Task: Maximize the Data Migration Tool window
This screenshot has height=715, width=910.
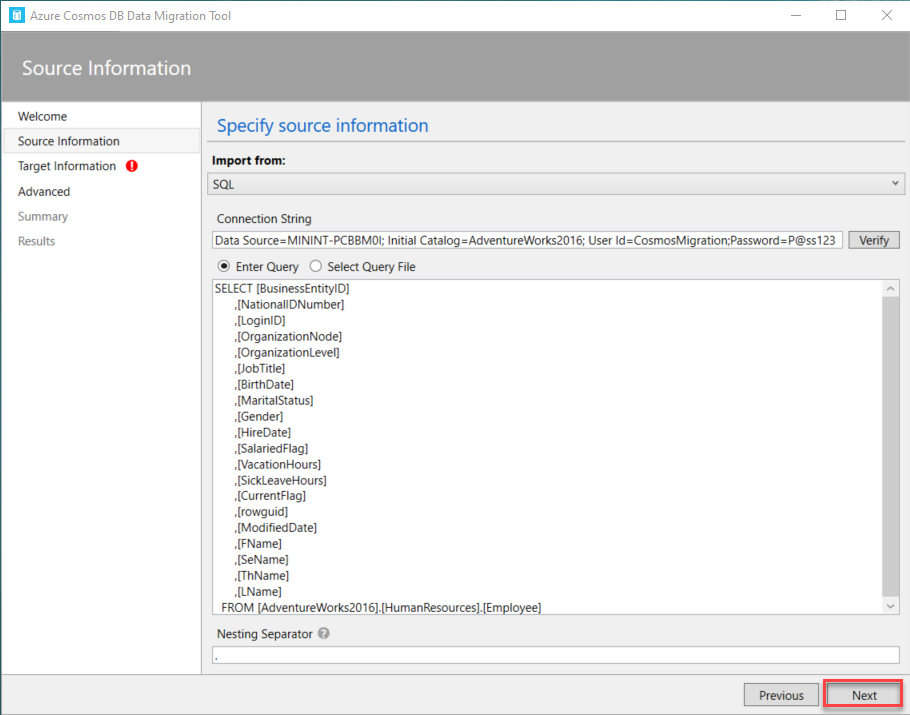Action: [x=841, y=15]
